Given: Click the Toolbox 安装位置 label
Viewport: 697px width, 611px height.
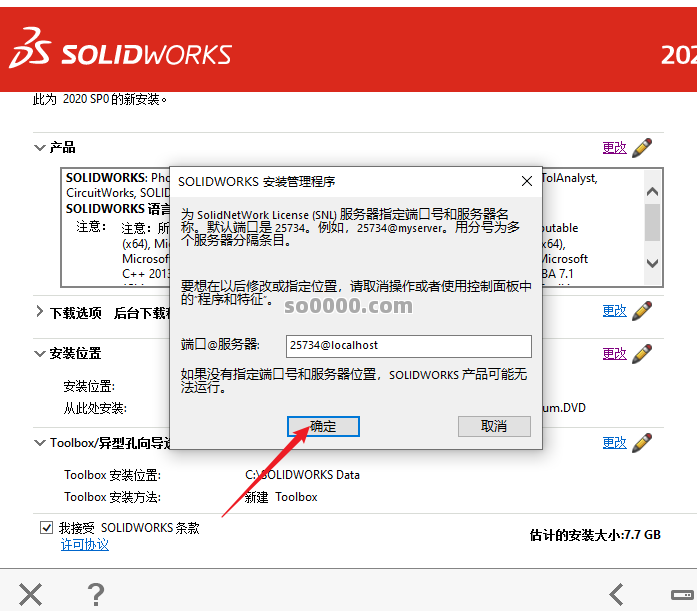Looking at the screenshot, I should pyautogui.click(x=112, y=475).
